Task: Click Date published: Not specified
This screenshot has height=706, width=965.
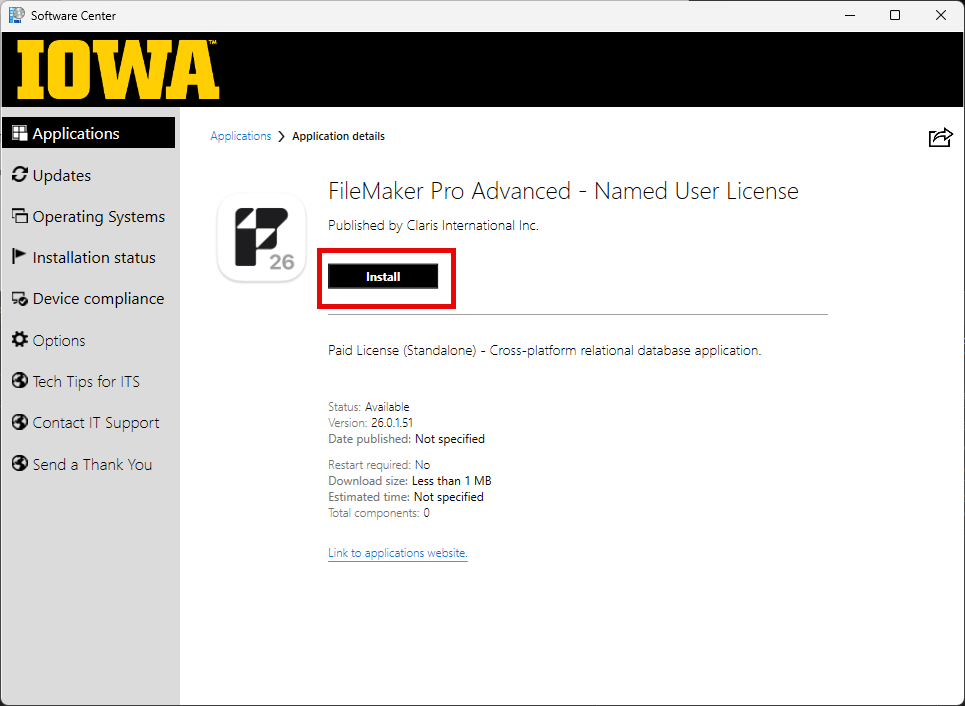Action: point(406,439)
